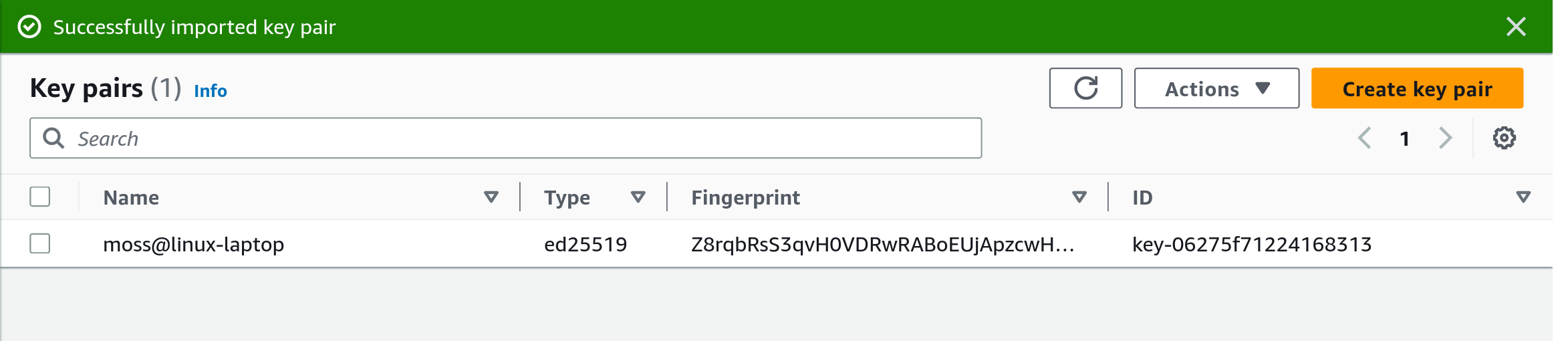Select page number 1
The image size is (1568, 343).
pyautogui.click(x=1405, y=138)
